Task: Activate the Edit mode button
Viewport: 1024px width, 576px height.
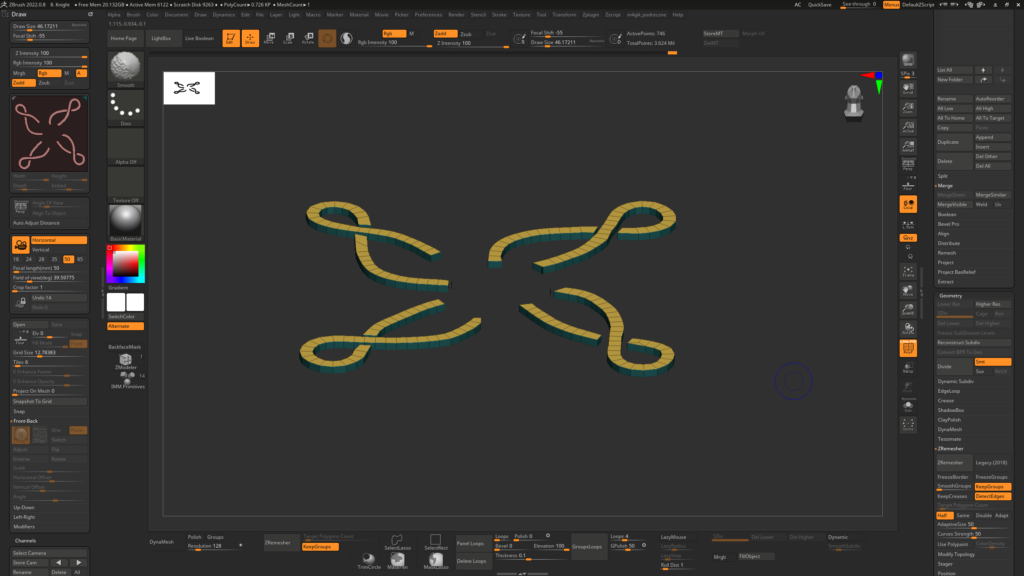Action: pyautogui.click(x=230, y=38)
